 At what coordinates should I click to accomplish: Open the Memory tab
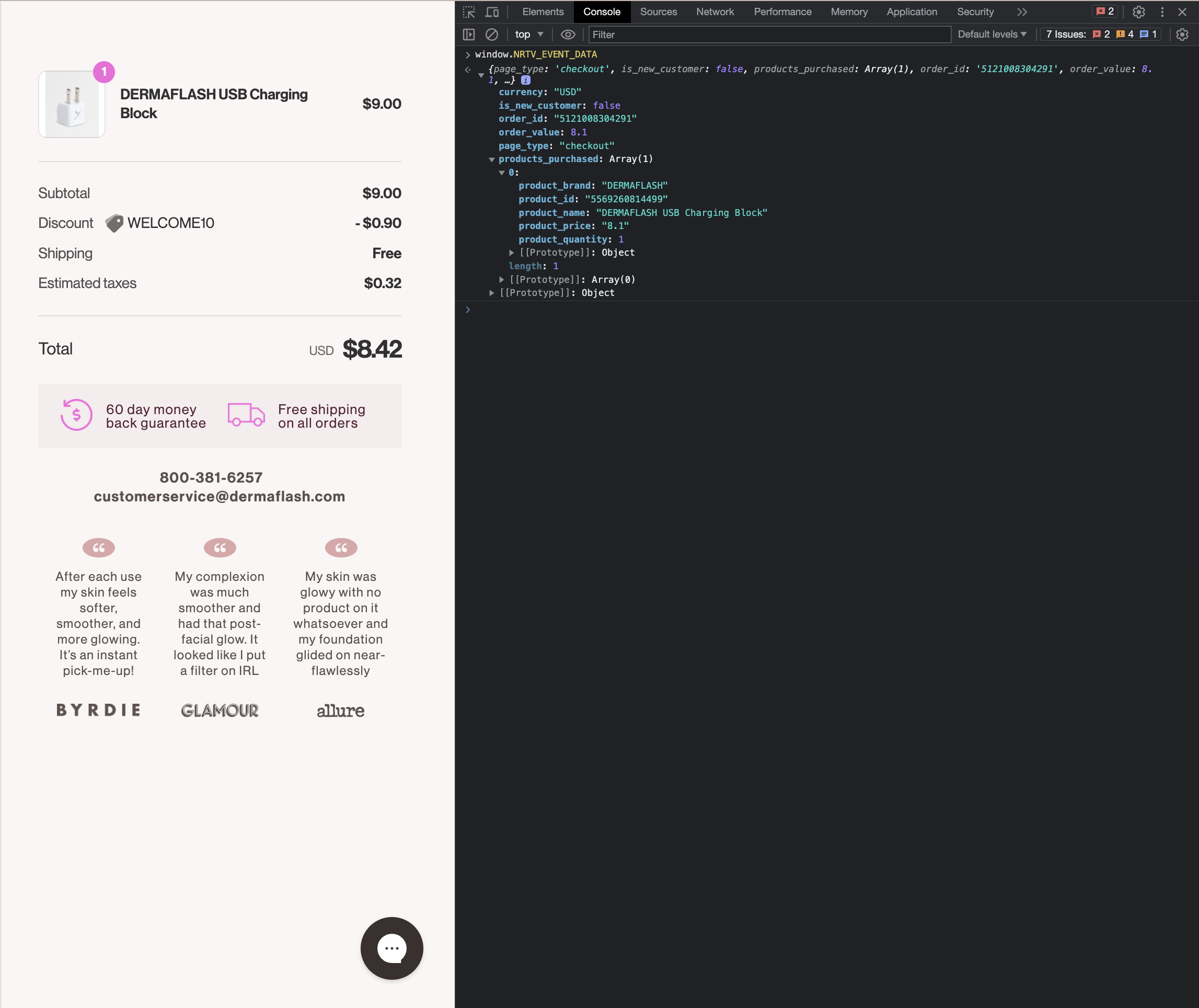[849, 12]
